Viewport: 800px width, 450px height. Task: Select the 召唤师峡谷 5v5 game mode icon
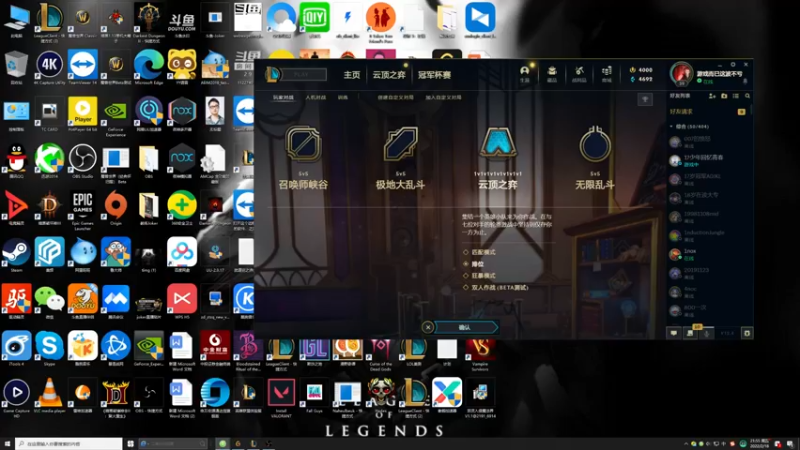pyautogui.click(x=303, y=144)
